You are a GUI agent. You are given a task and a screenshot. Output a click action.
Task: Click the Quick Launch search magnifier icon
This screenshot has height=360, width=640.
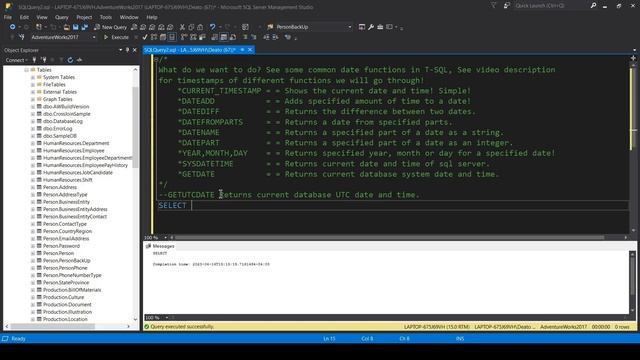(593, 6)
